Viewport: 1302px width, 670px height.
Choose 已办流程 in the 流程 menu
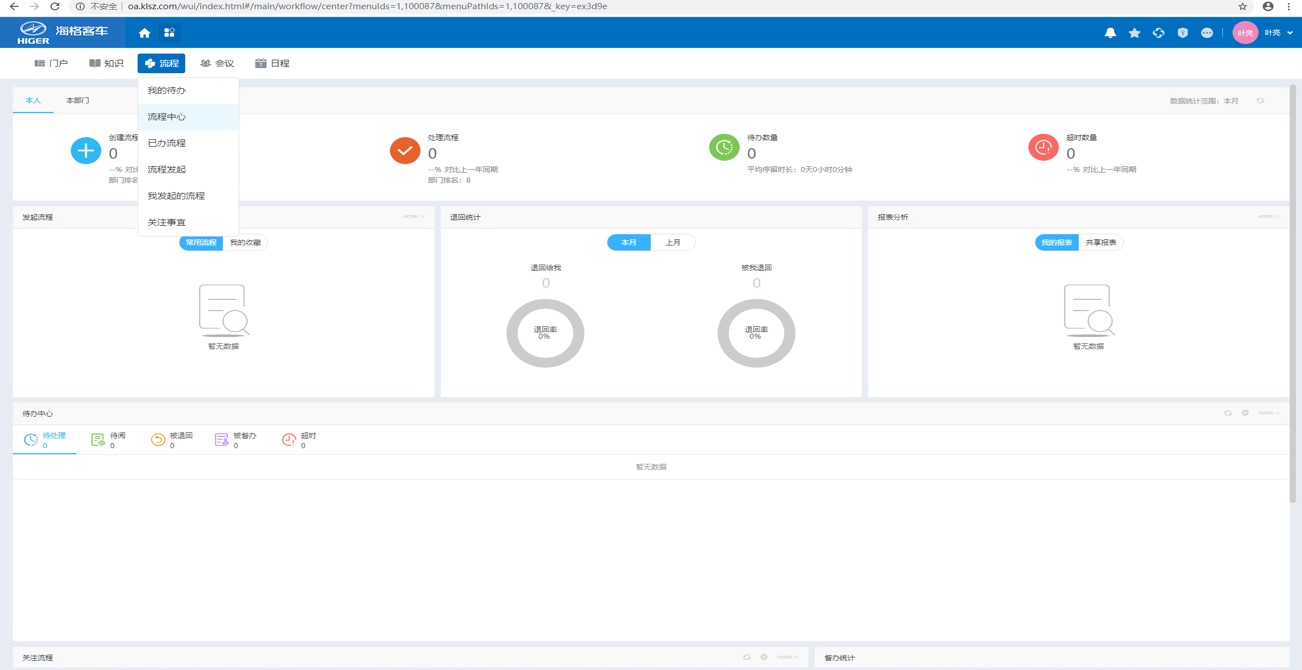(167, 144)
